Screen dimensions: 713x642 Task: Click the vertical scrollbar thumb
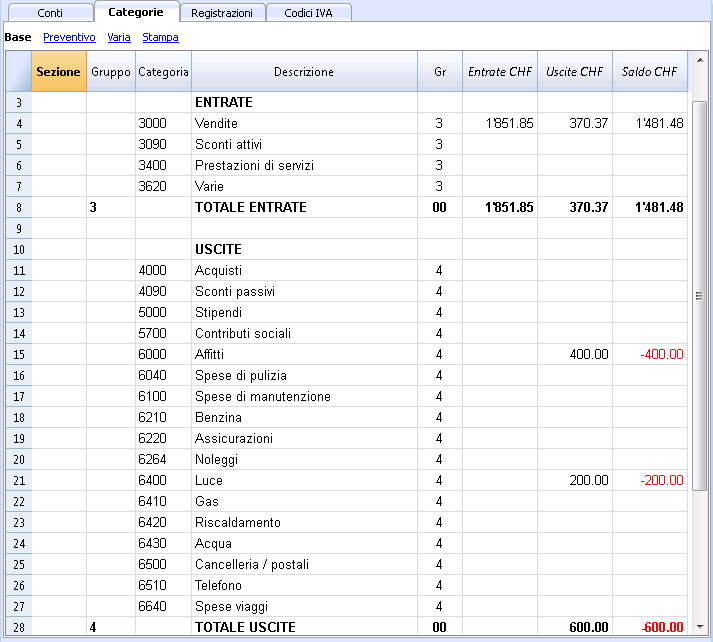[x=699, y=296]
